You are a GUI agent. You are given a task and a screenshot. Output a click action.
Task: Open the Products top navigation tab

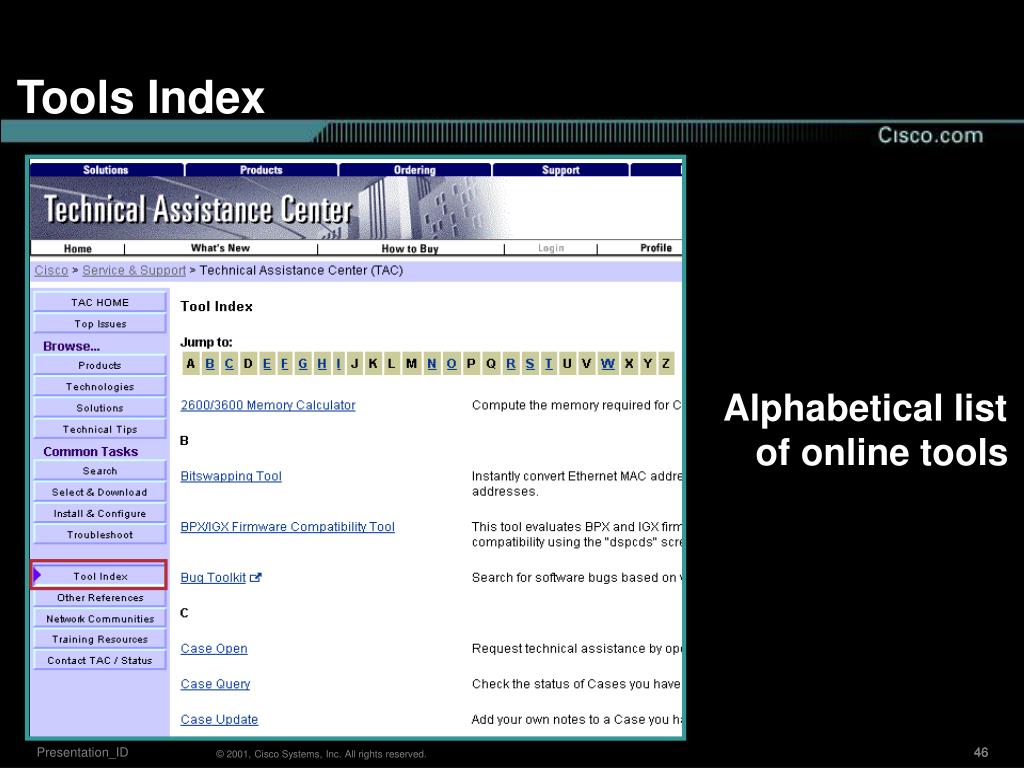(261, 170)
